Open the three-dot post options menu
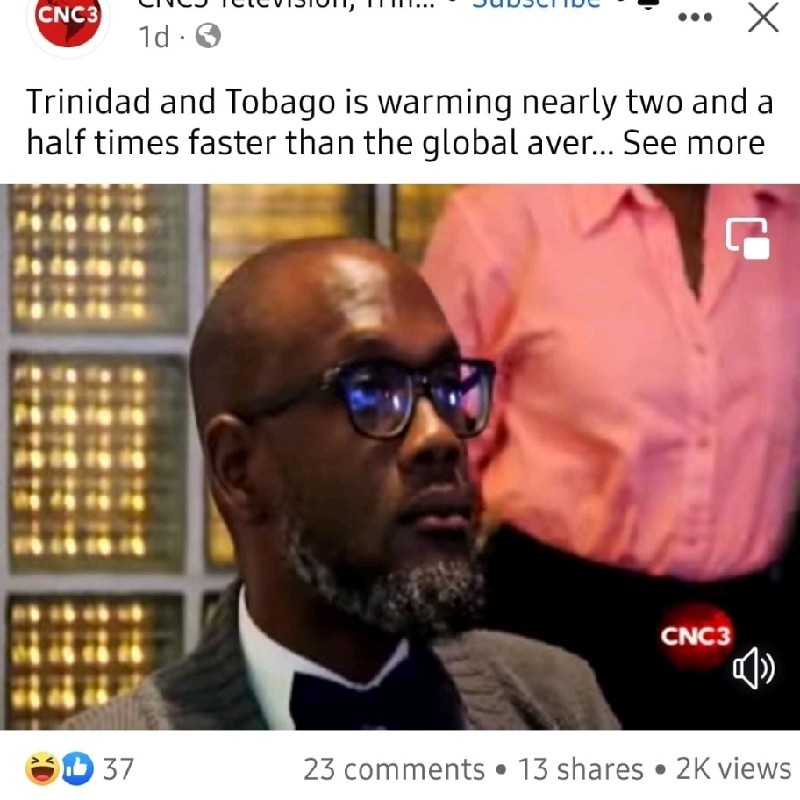Image resolution: width=800 pixels, height=800 pixels. point(695,17)
